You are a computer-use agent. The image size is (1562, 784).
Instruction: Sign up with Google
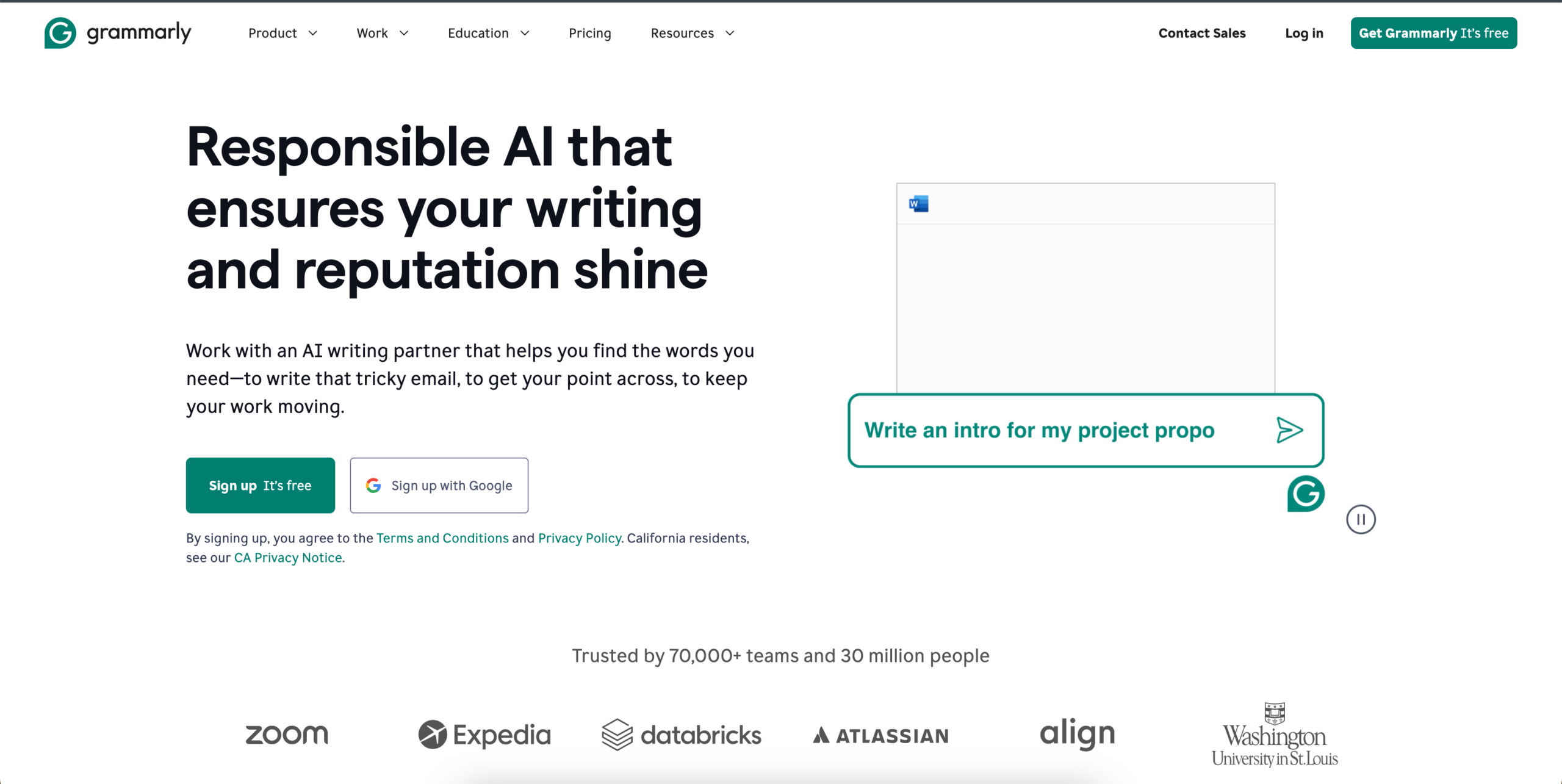pos(439,485)
